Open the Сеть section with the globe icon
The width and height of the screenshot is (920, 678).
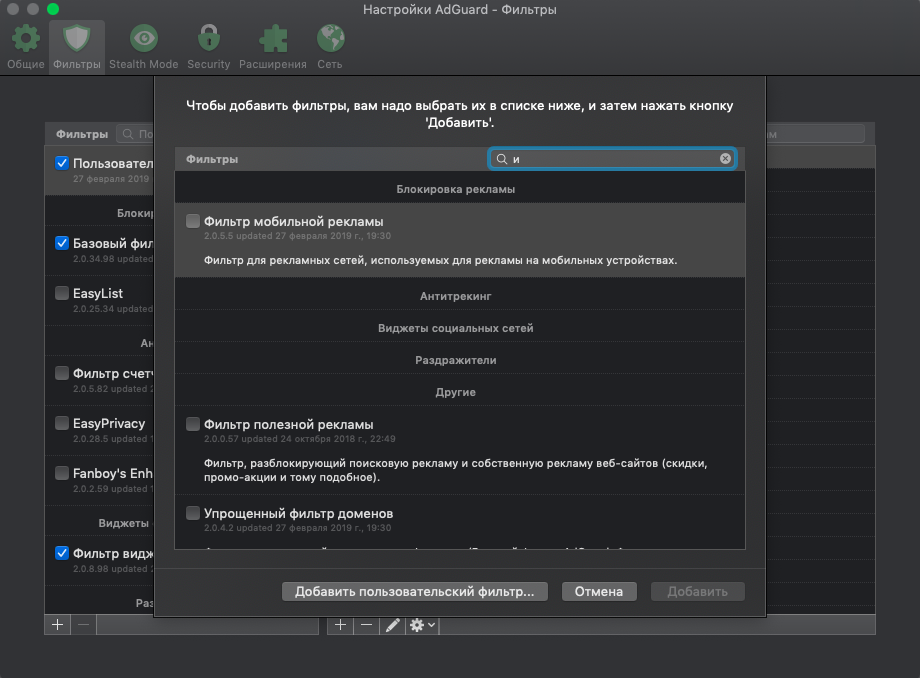click(x=330, y=45)
